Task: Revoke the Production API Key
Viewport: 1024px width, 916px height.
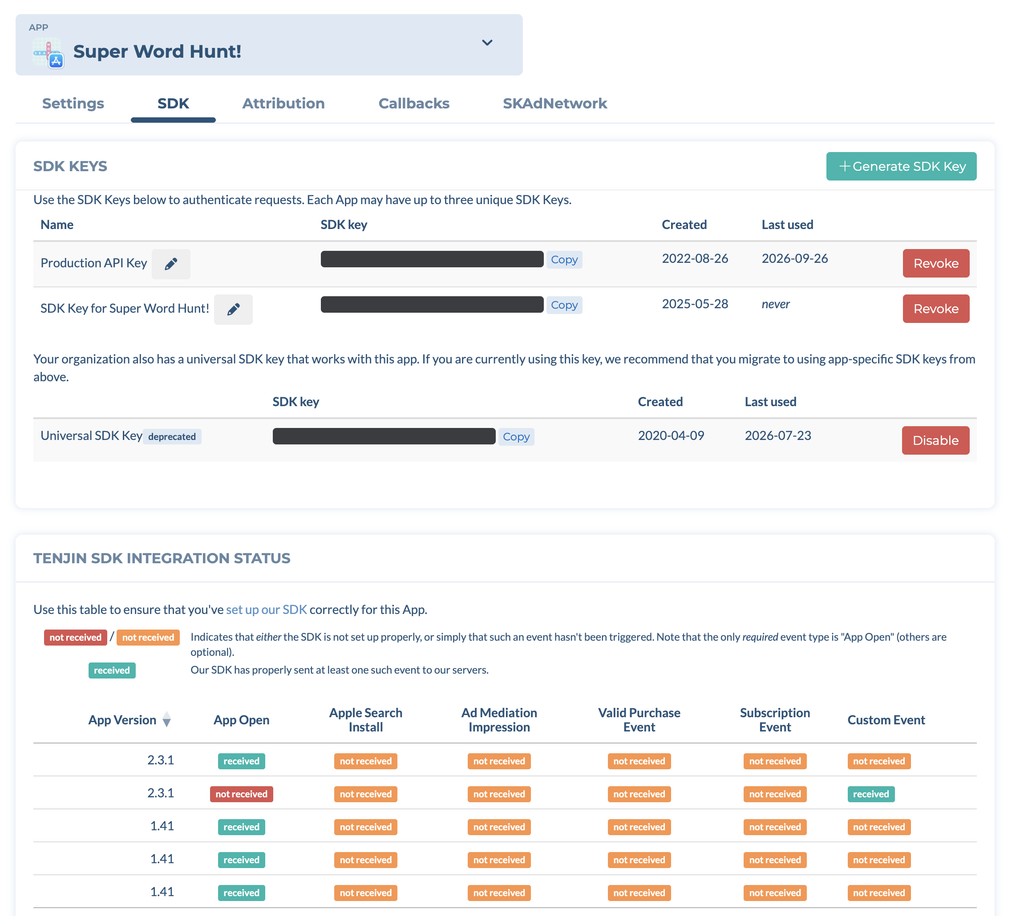Action: (x=936, y=263)
